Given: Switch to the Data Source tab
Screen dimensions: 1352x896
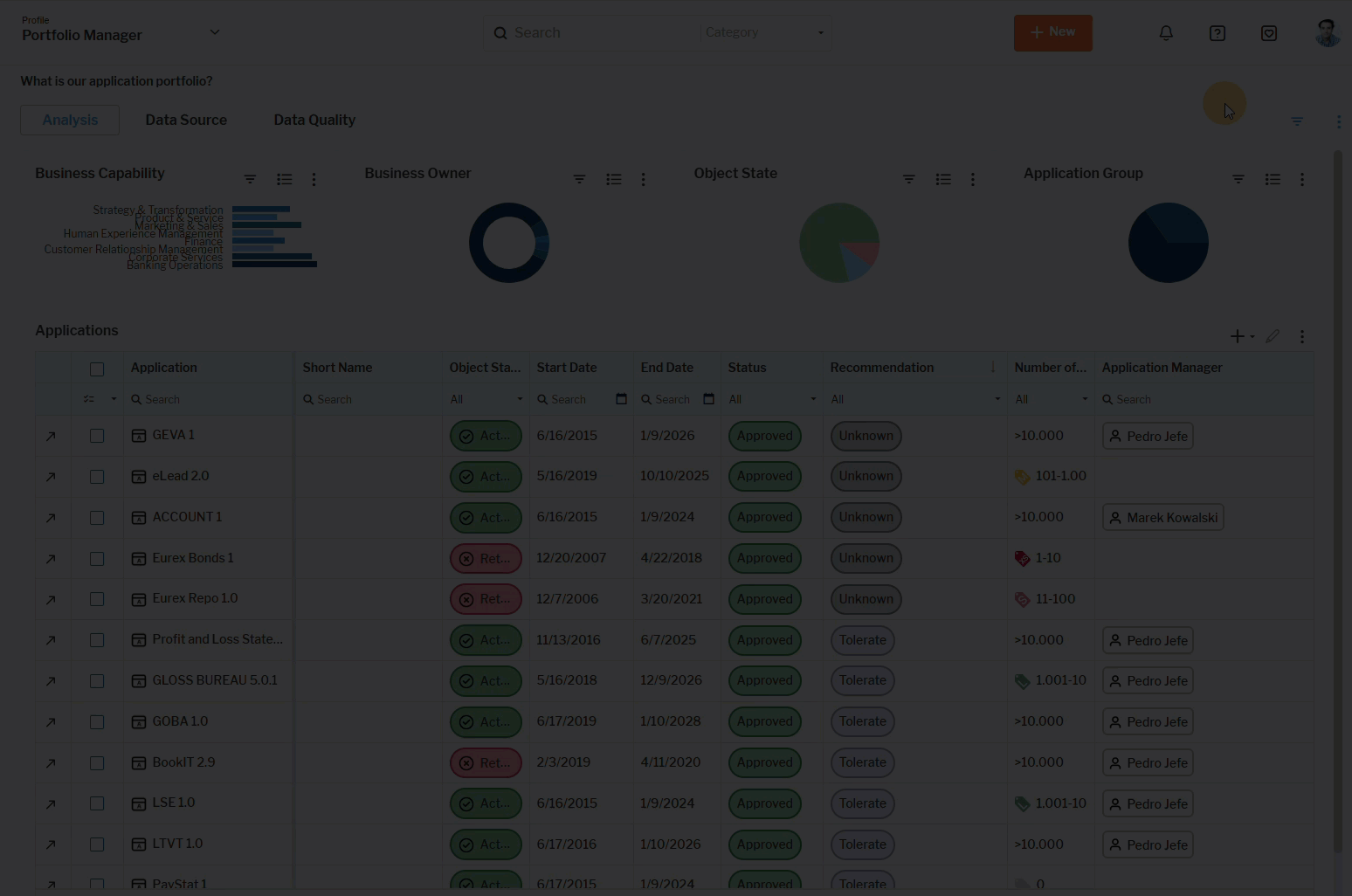Looking at the screenshot, I should [x=186, y=121].
